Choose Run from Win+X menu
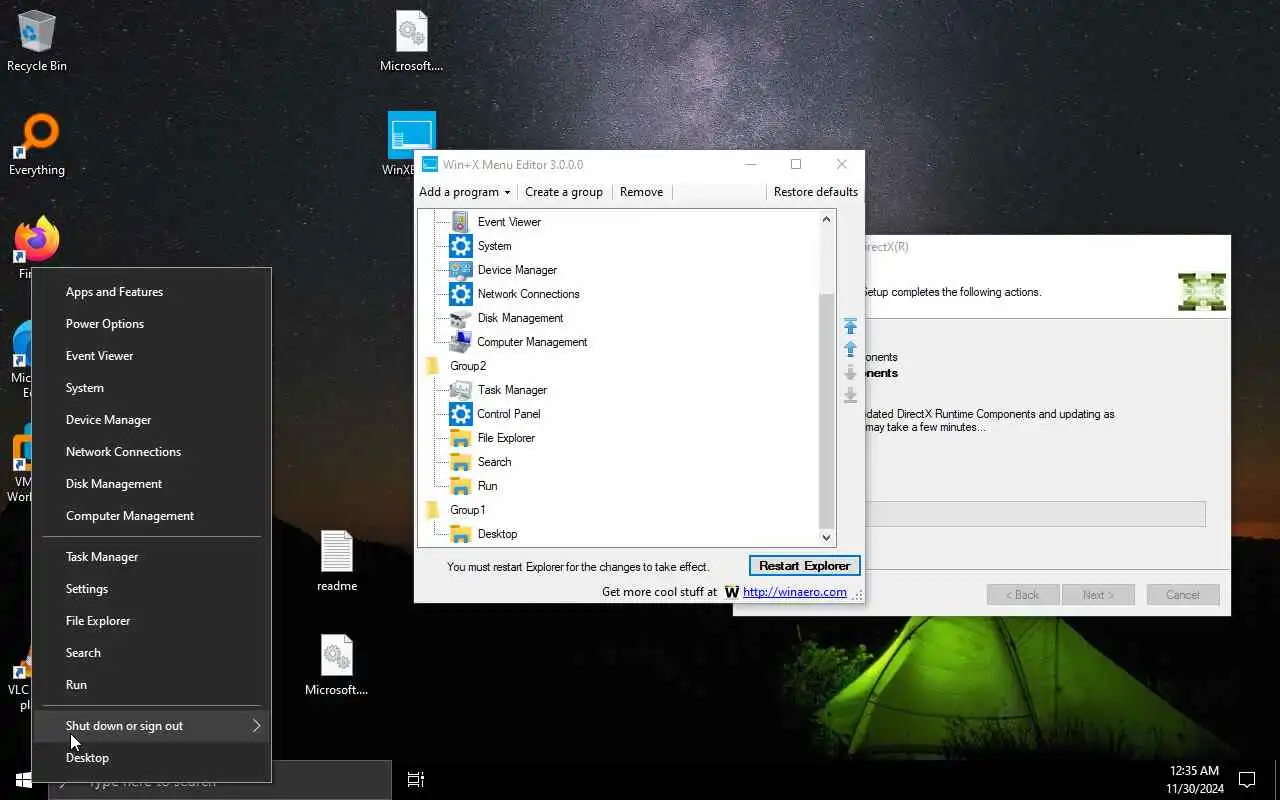The width and height of the screenshot is (1280, 800). [x=152, y=685]
